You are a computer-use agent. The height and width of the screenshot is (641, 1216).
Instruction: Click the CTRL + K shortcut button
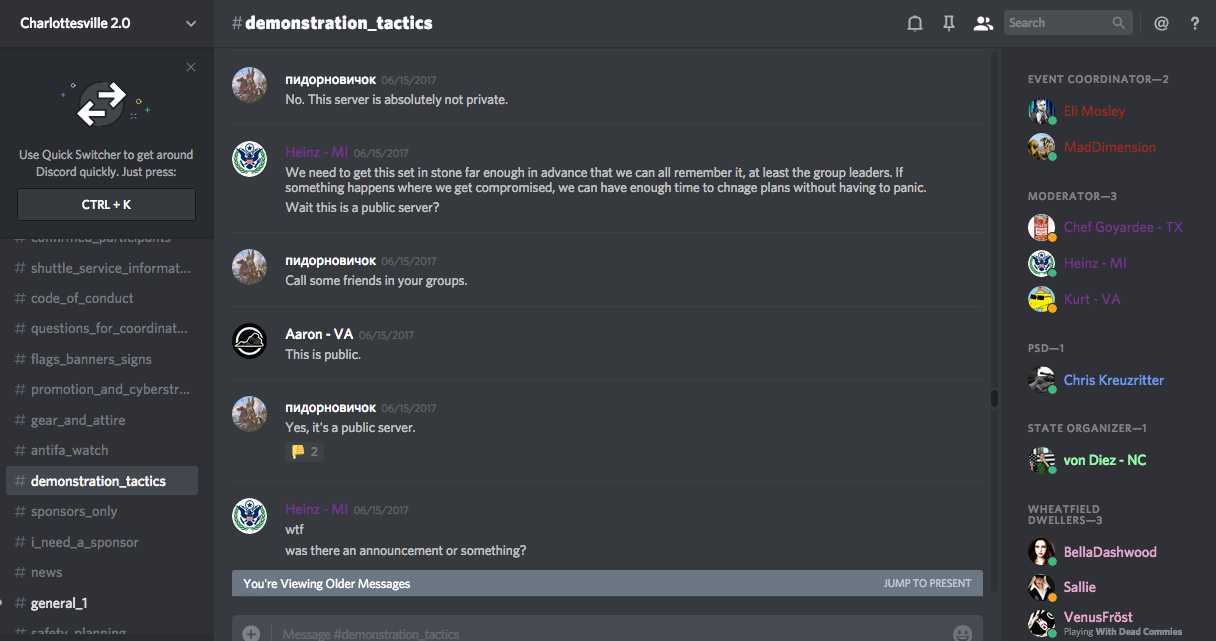[107, 204]
